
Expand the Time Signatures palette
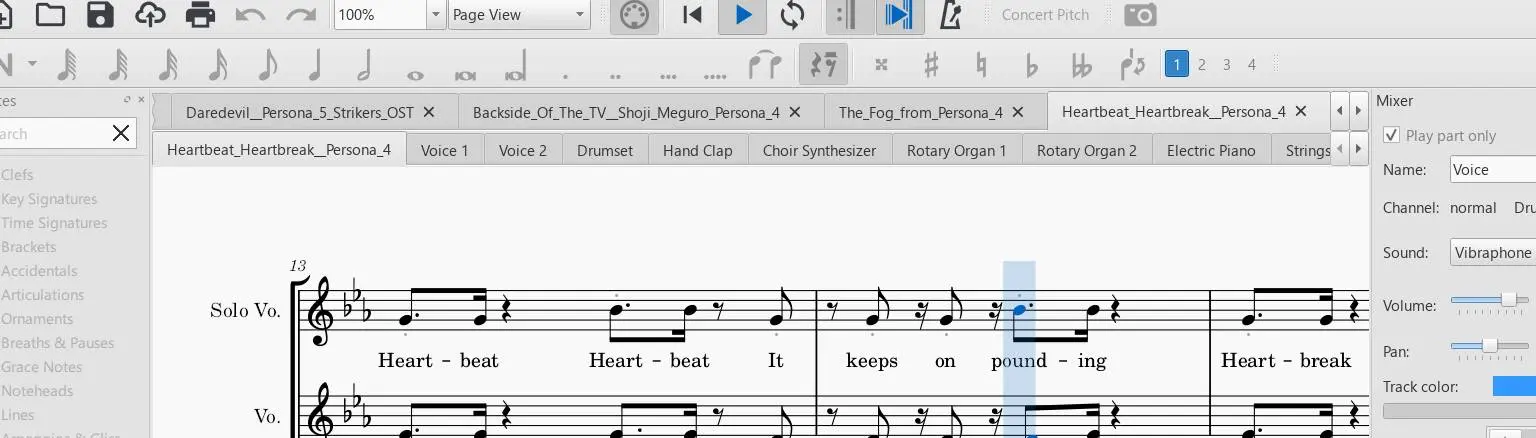tap(54, 223)
